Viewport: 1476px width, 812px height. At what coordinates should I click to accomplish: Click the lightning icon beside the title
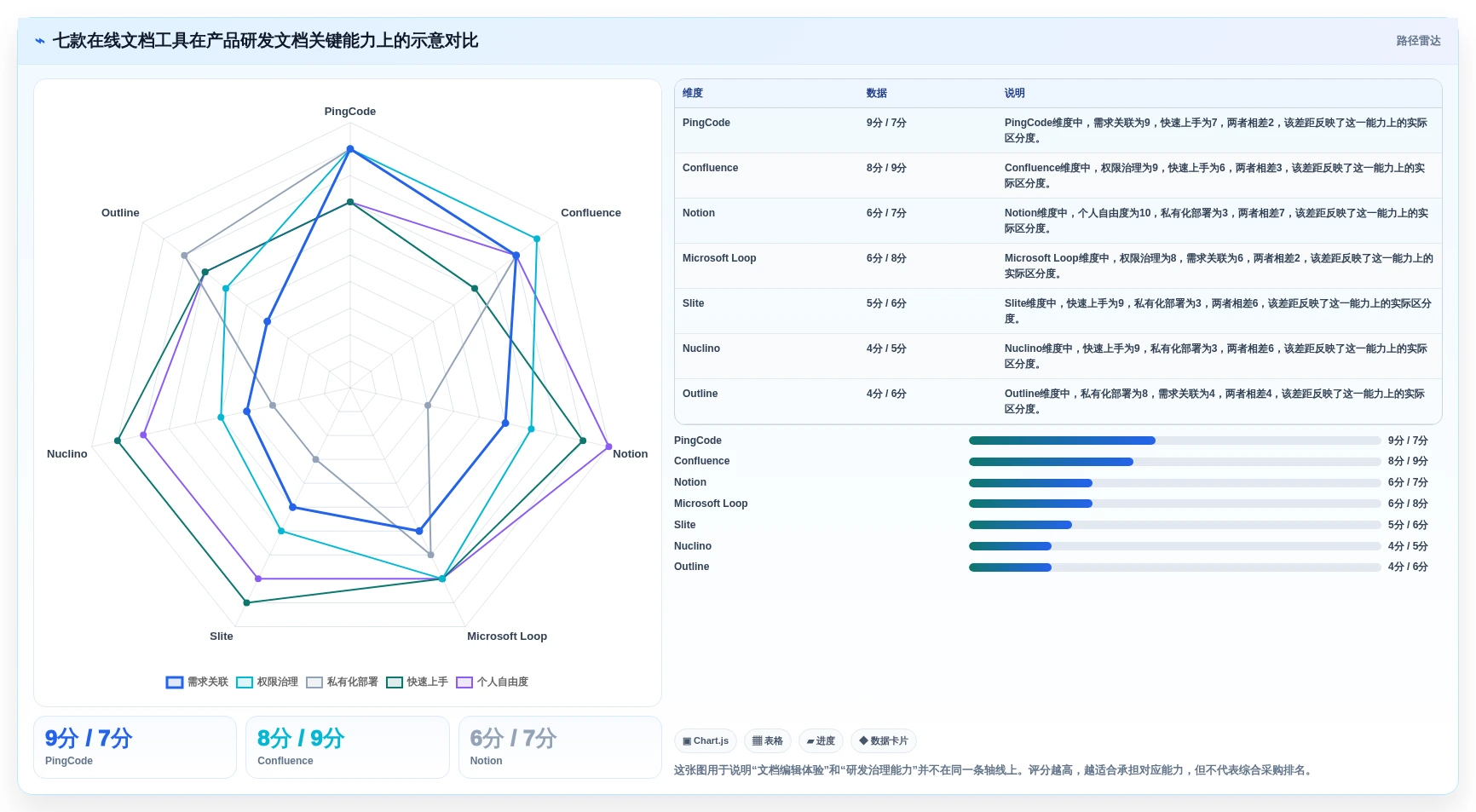tap(40, 41)
